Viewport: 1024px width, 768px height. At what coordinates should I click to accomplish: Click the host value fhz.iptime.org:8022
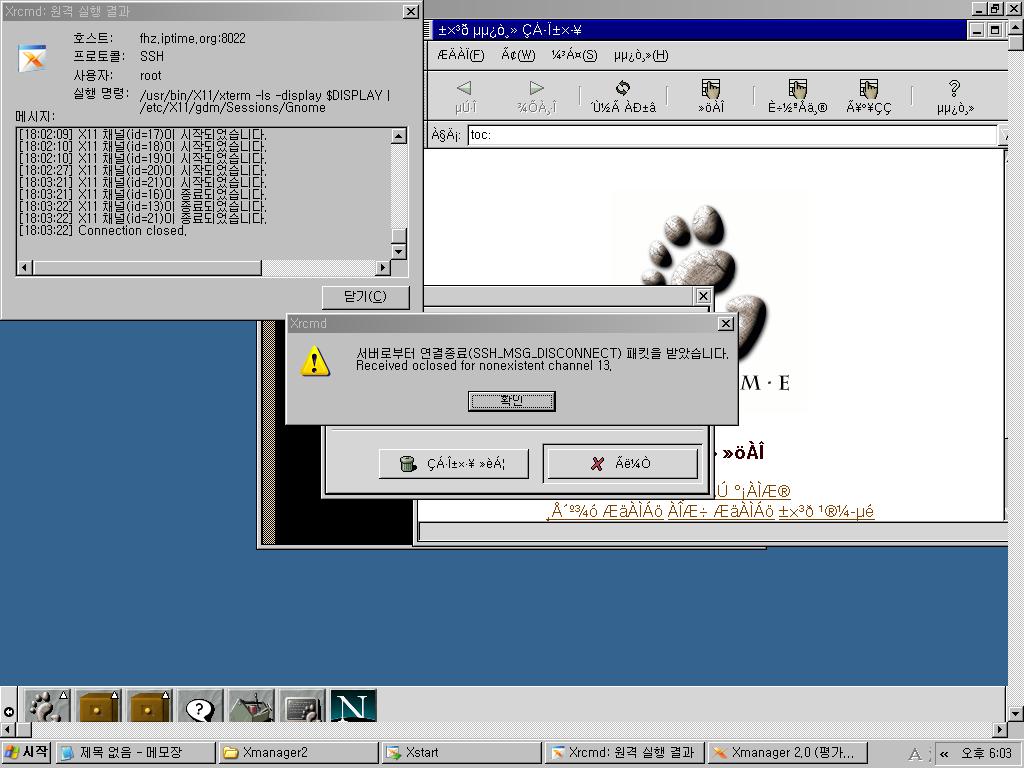[193, 39]
